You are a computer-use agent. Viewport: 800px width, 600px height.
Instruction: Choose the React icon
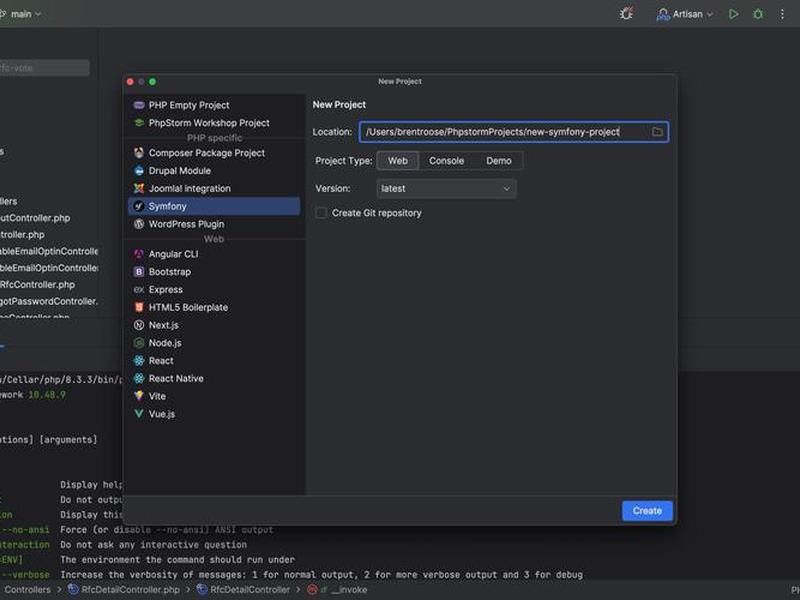[139, 361]
